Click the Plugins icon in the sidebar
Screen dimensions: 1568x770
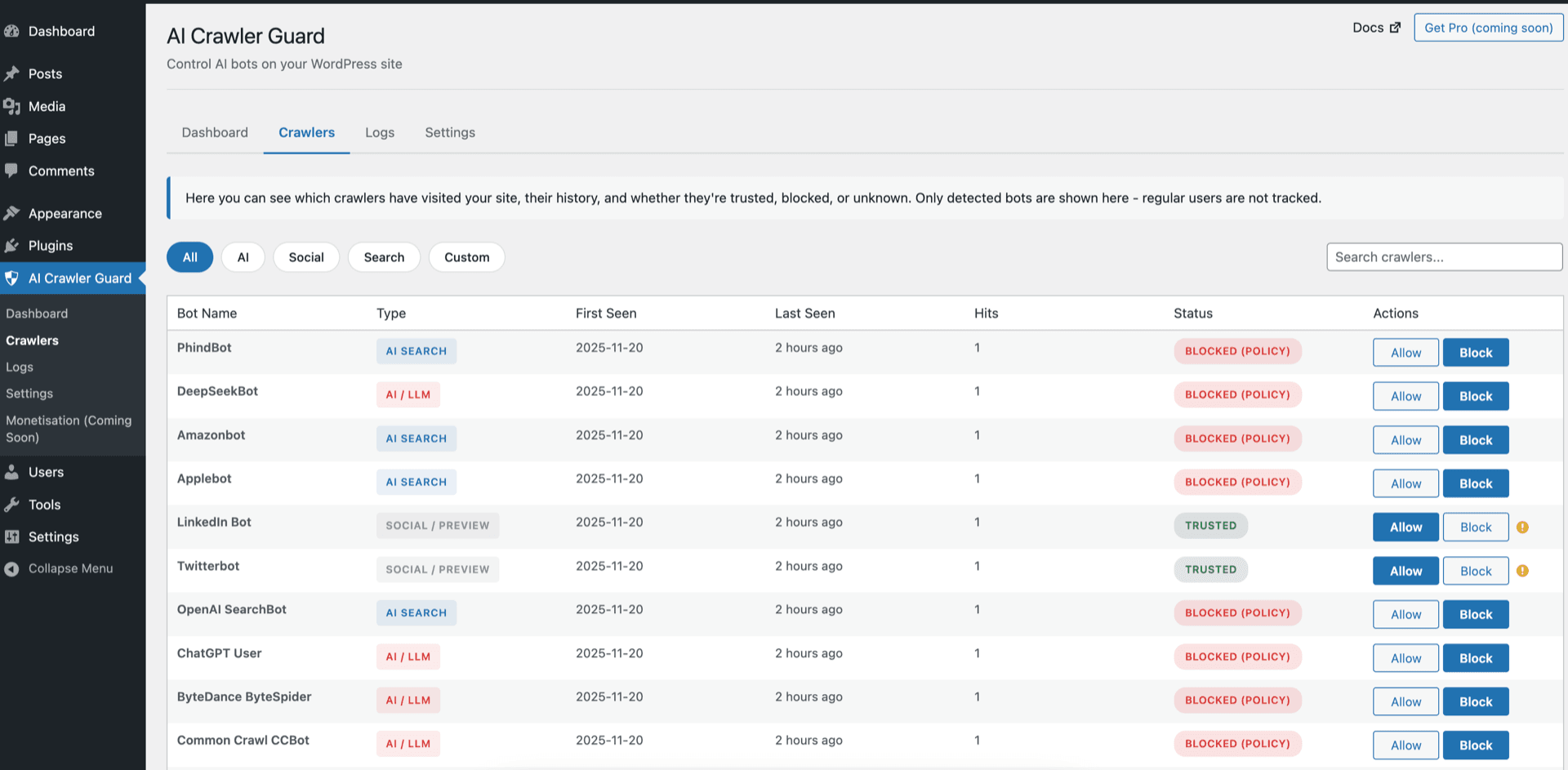coord(11,245)
